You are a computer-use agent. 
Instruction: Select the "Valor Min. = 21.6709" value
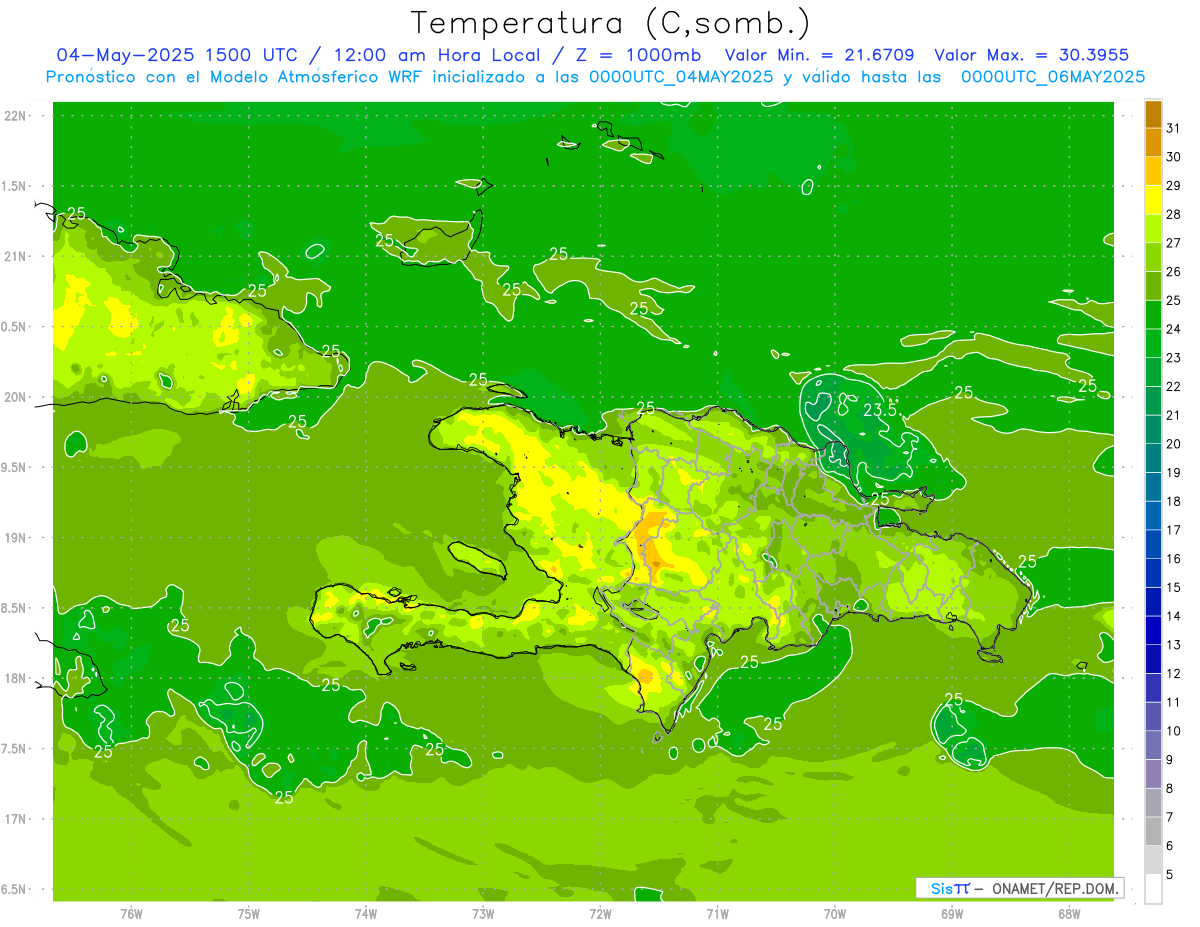pos(819,55)
